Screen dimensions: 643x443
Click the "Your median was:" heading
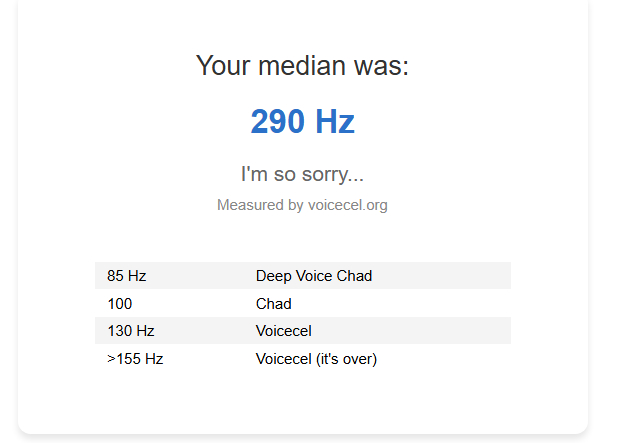click(x=302, y=67)
